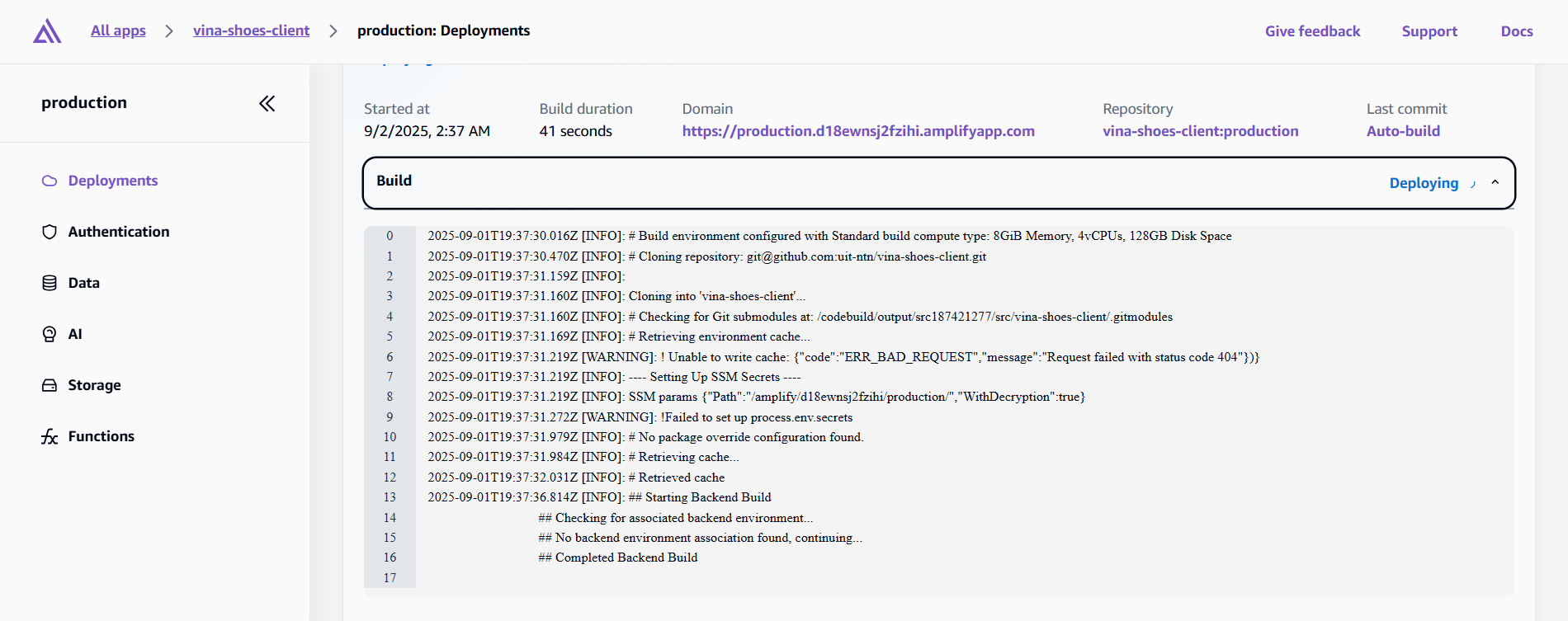This screenshot has width=1568, height=621.
Task: Open vina-shoes-client breadcrumb link
Action: pyautogui.click(x=251, y=31)
